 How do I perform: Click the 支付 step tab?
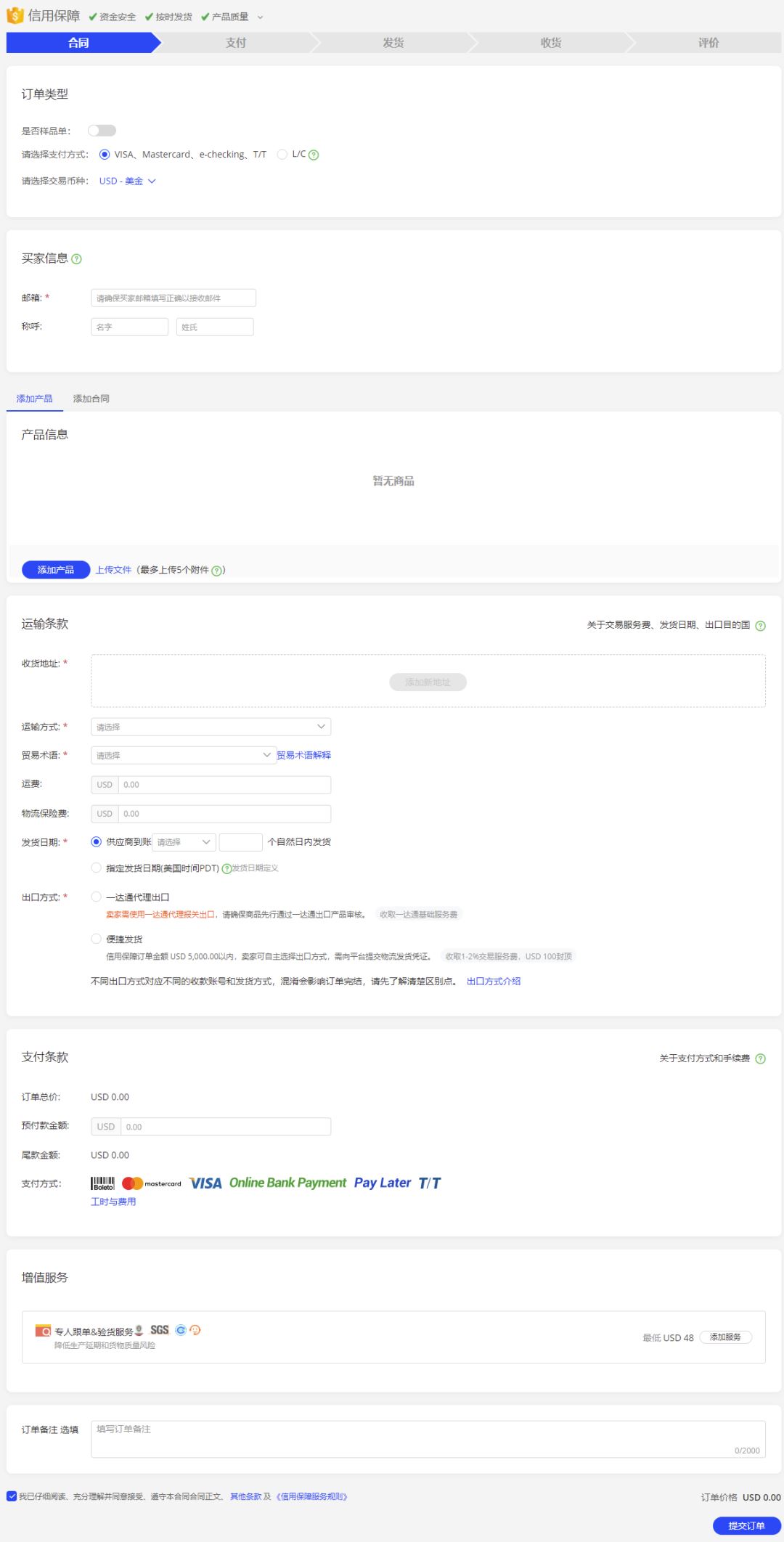[x=236, y=43]
